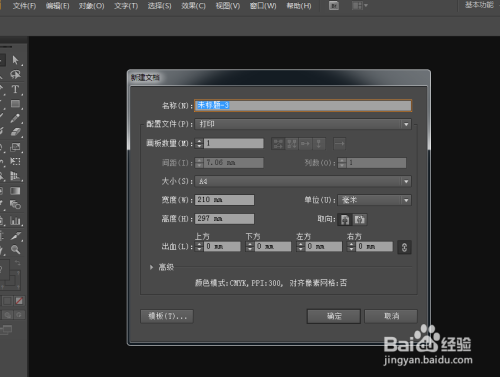This screenshot has height=377, width=500.
Task: Toggle the bleed link lock button
Action: [404, 247]
